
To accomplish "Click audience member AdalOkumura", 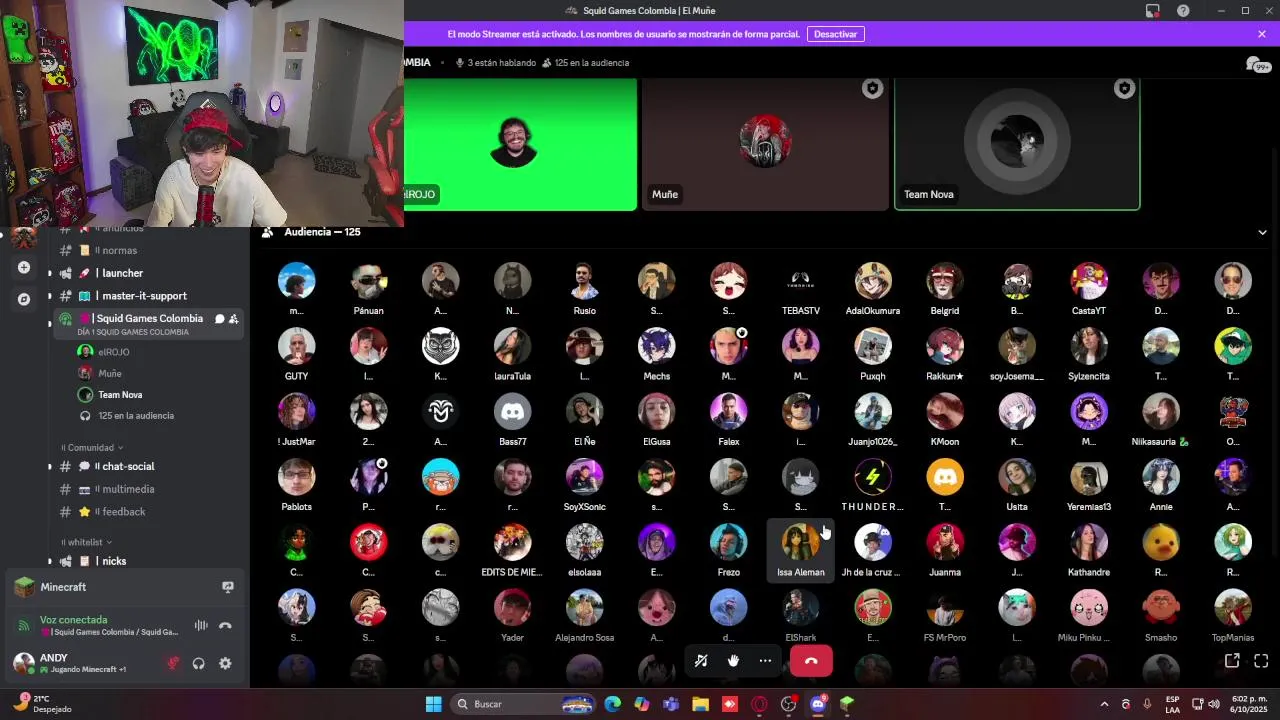I will click(873, 289).
